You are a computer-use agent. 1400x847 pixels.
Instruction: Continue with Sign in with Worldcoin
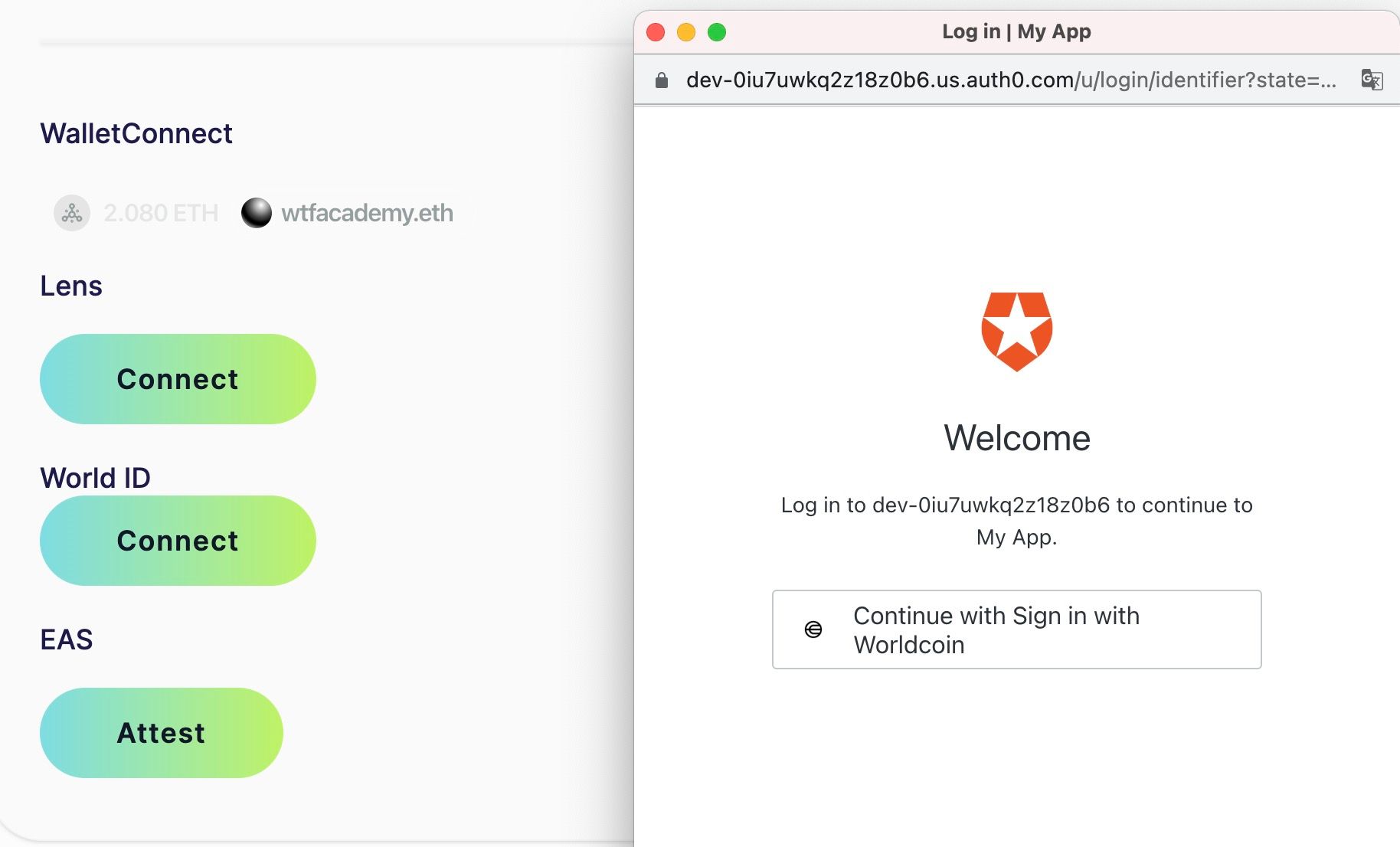click(x=1016, y=630)
